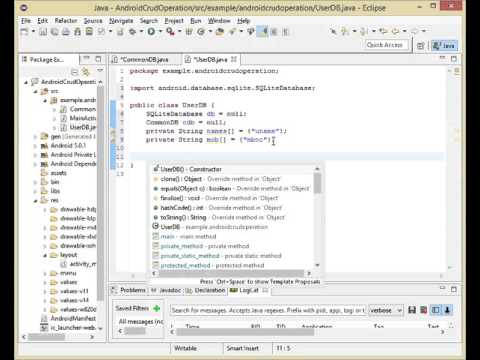Click Link with Editor in Package Explorer
Screen dimensions: 480x360
point(86,71)
